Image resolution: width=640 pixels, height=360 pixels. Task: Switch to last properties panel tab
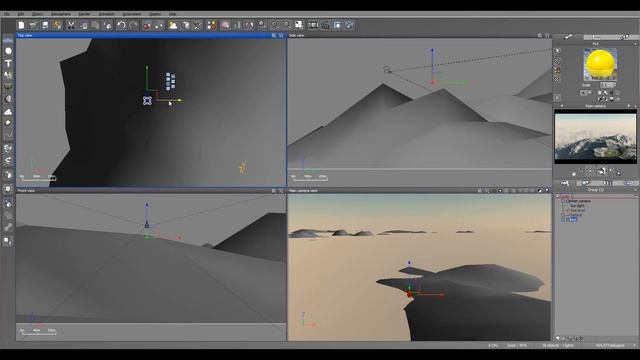point(624,37)
